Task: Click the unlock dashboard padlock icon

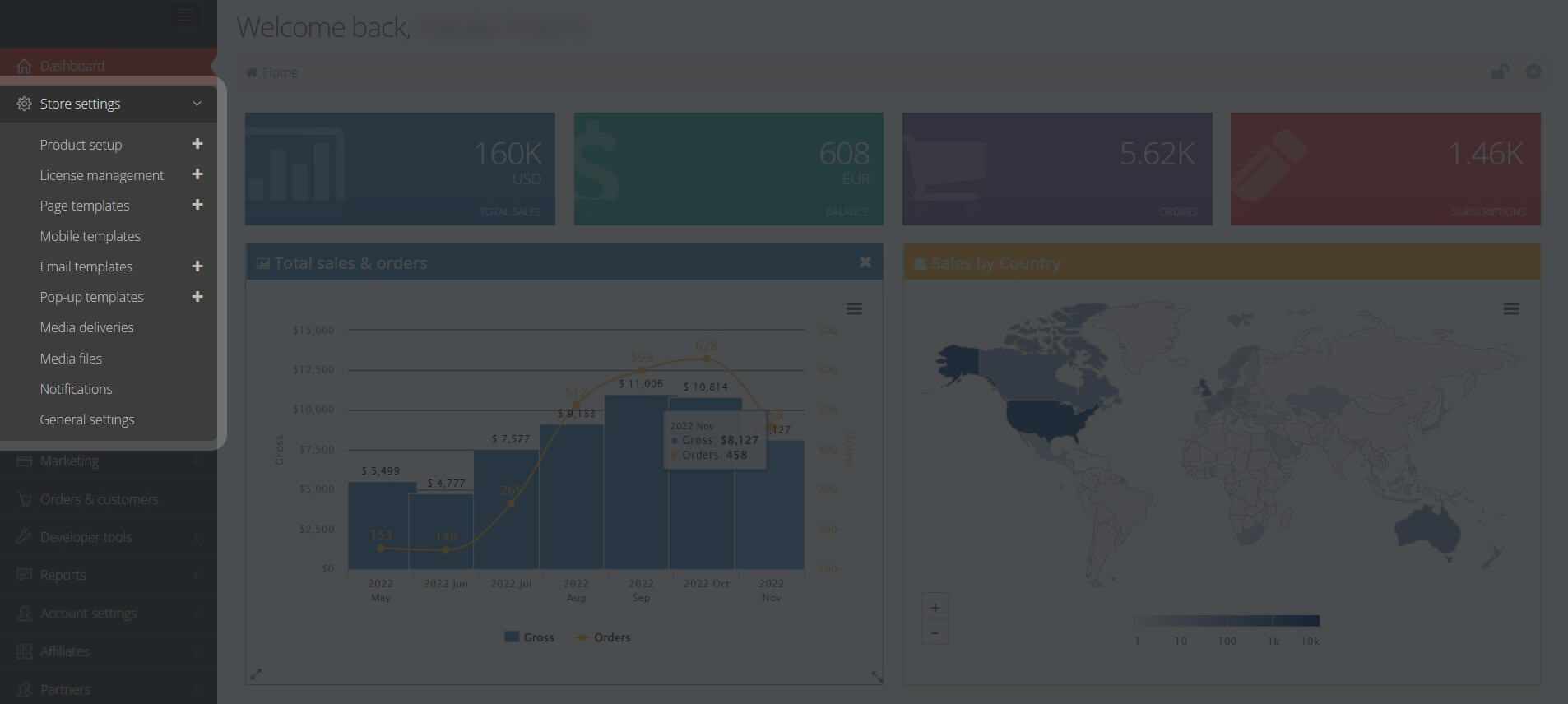Action: (1500, 72)
